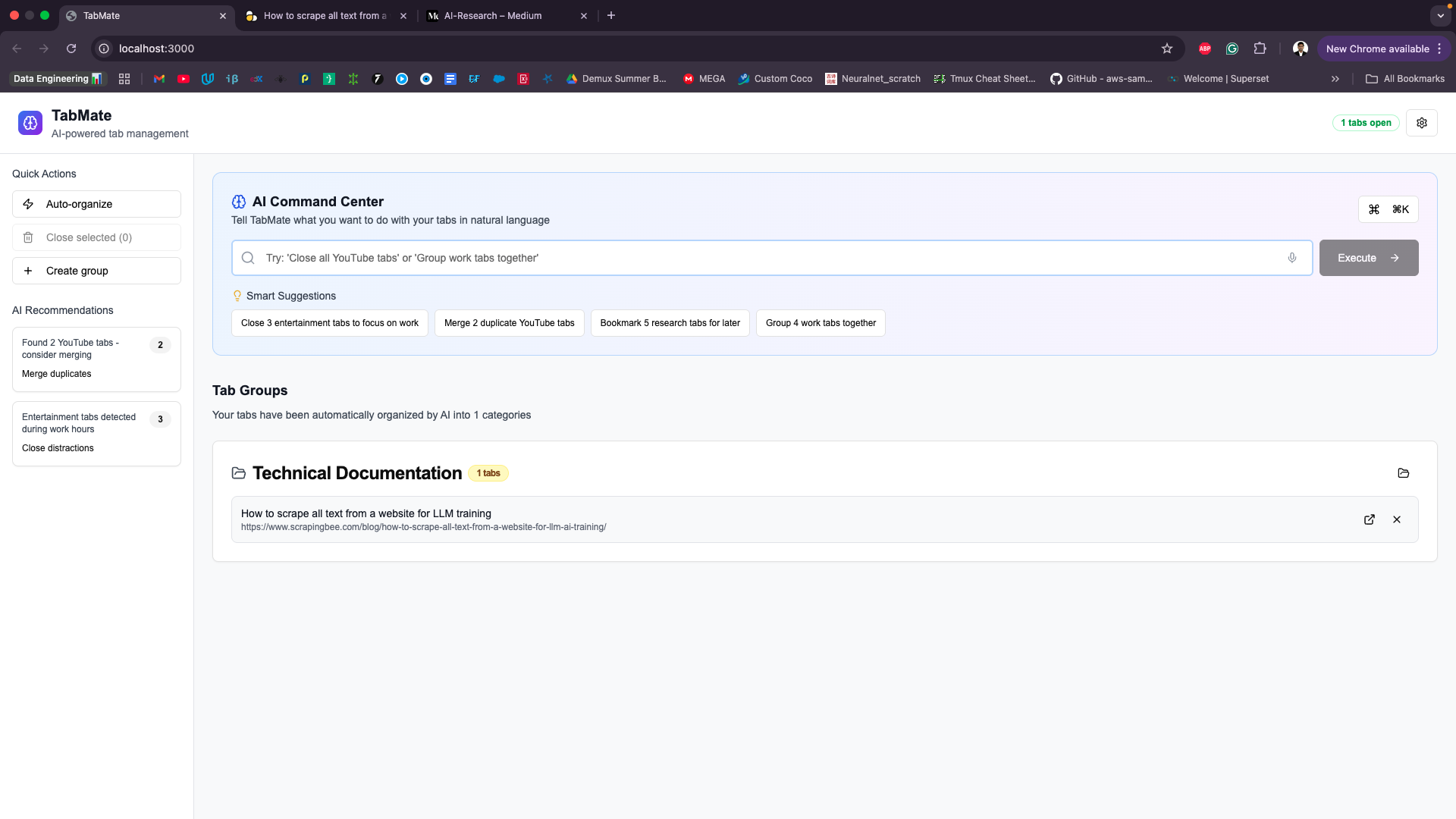
Task: Expand hidden bookmarks with chevron
Action: pos(1335,79)
